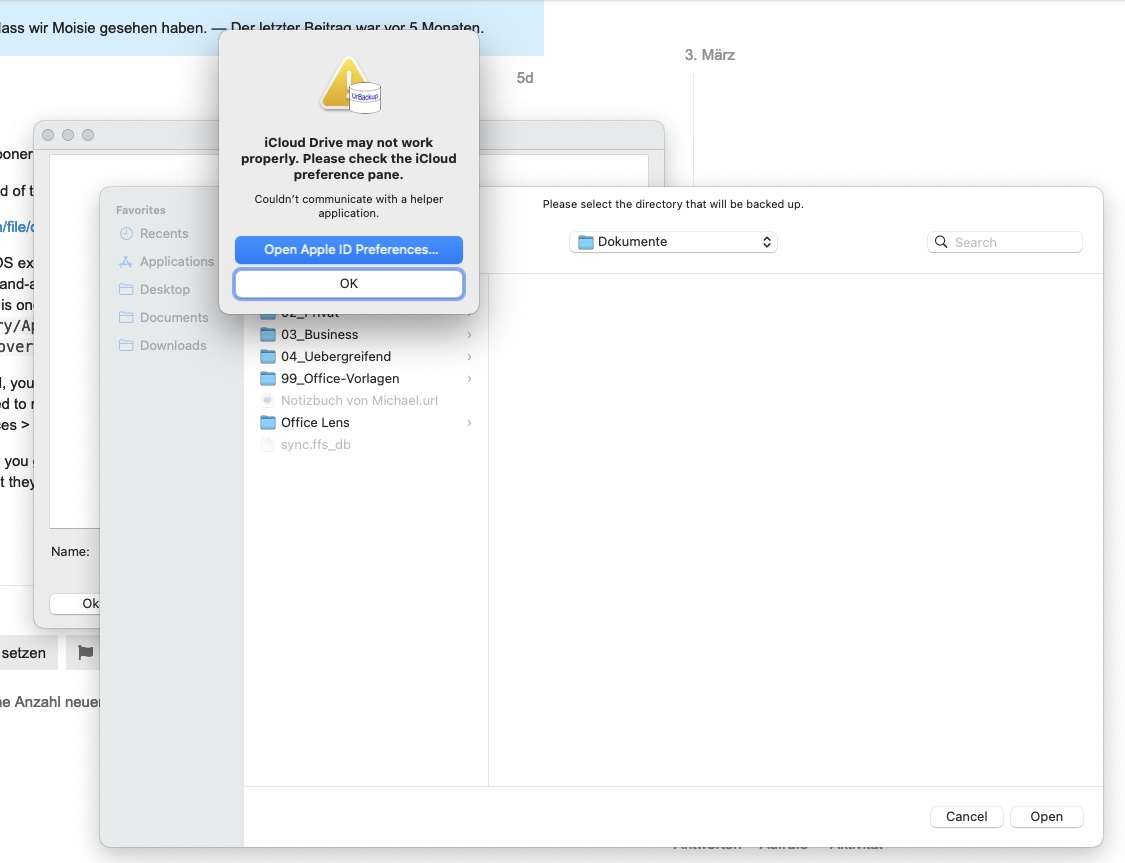The width and height of the screenshot is (1125, 863).
Task: Dismiss the iCloud alert with OK
Action: (x=349, y=283)
